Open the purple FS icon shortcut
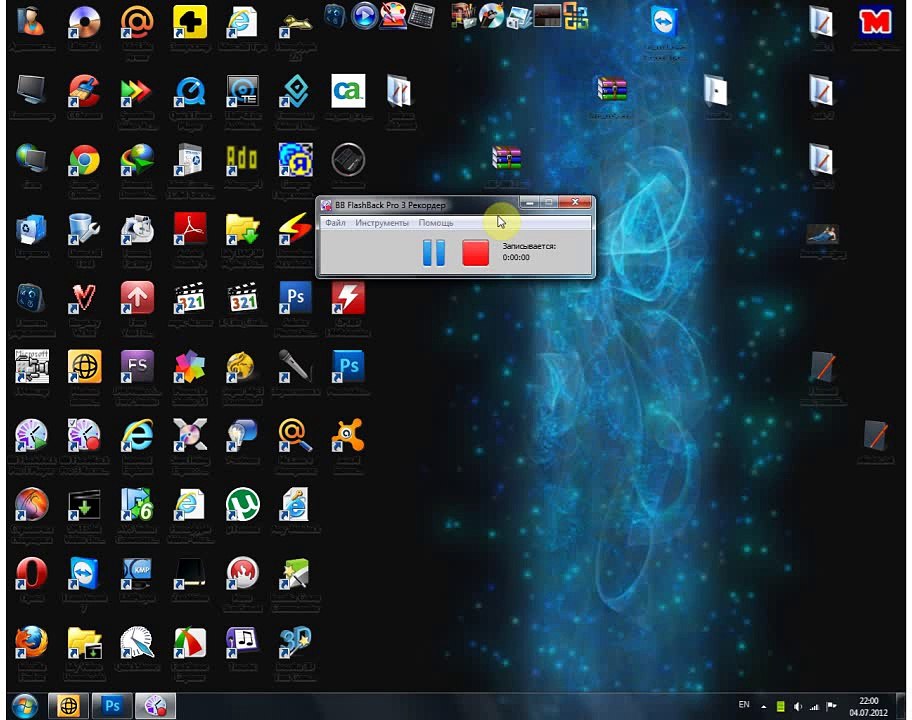Image resolution: width=912 pixels, height=720 pixels. point(137,366)
